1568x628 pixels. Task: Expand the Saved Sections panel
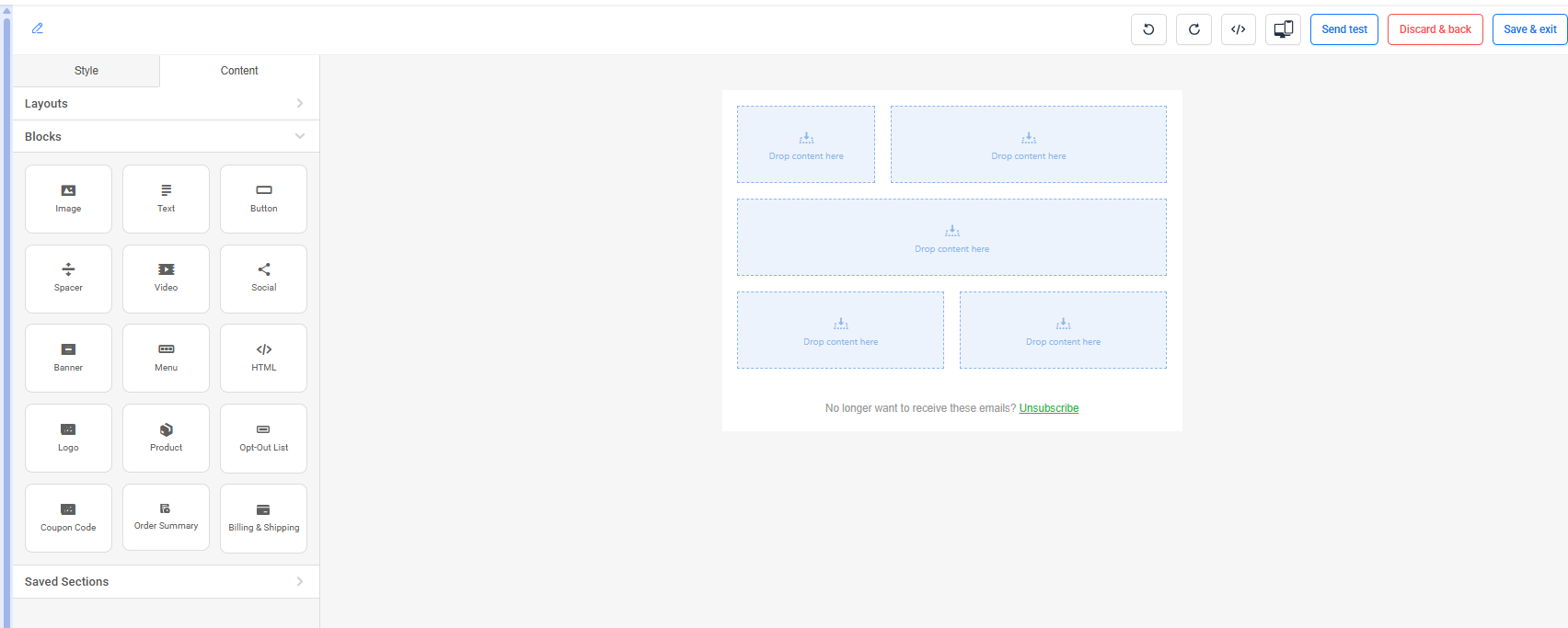click(x=166, y=581)
